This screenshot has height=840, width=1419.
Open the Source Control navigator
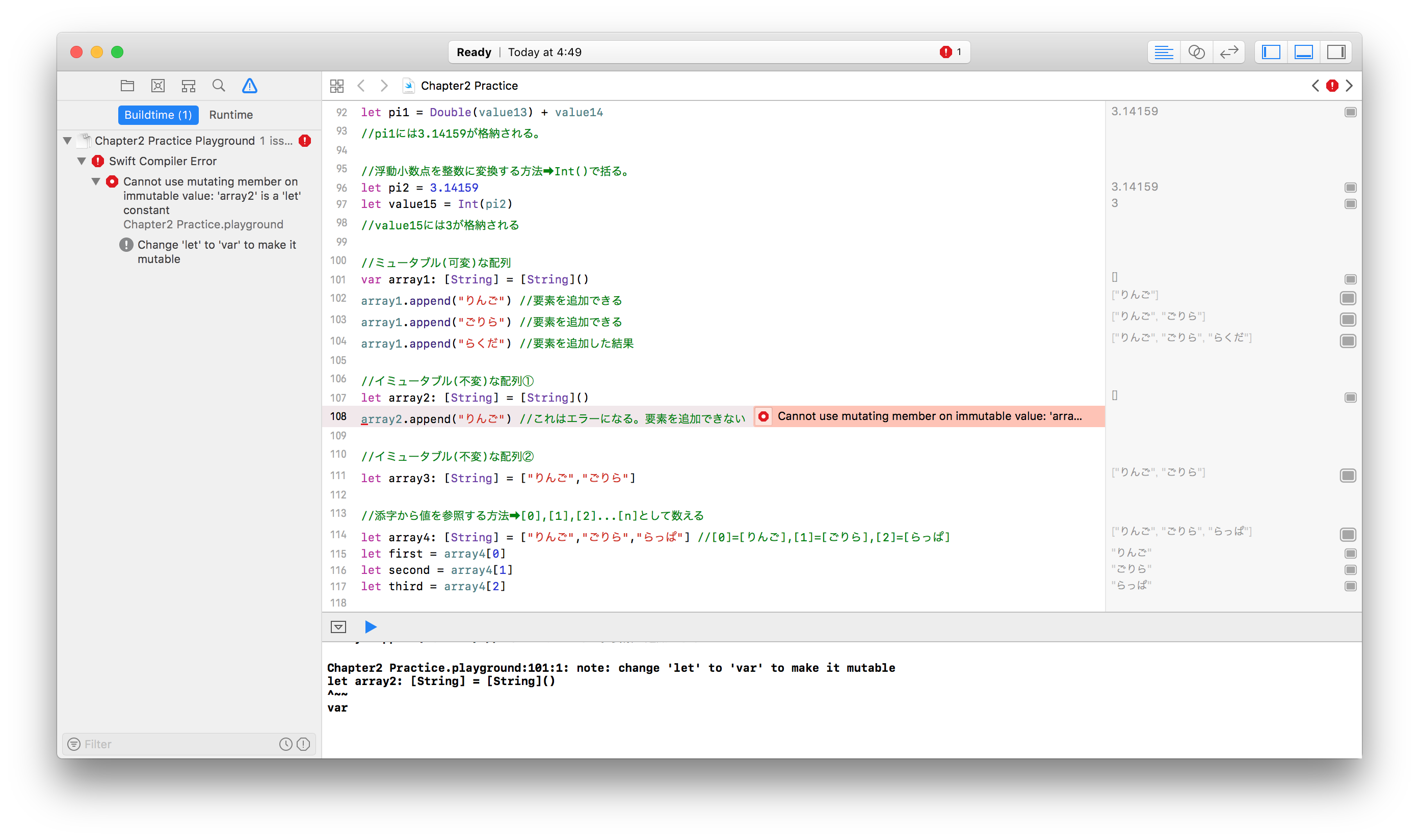click(x=158, y=86)
